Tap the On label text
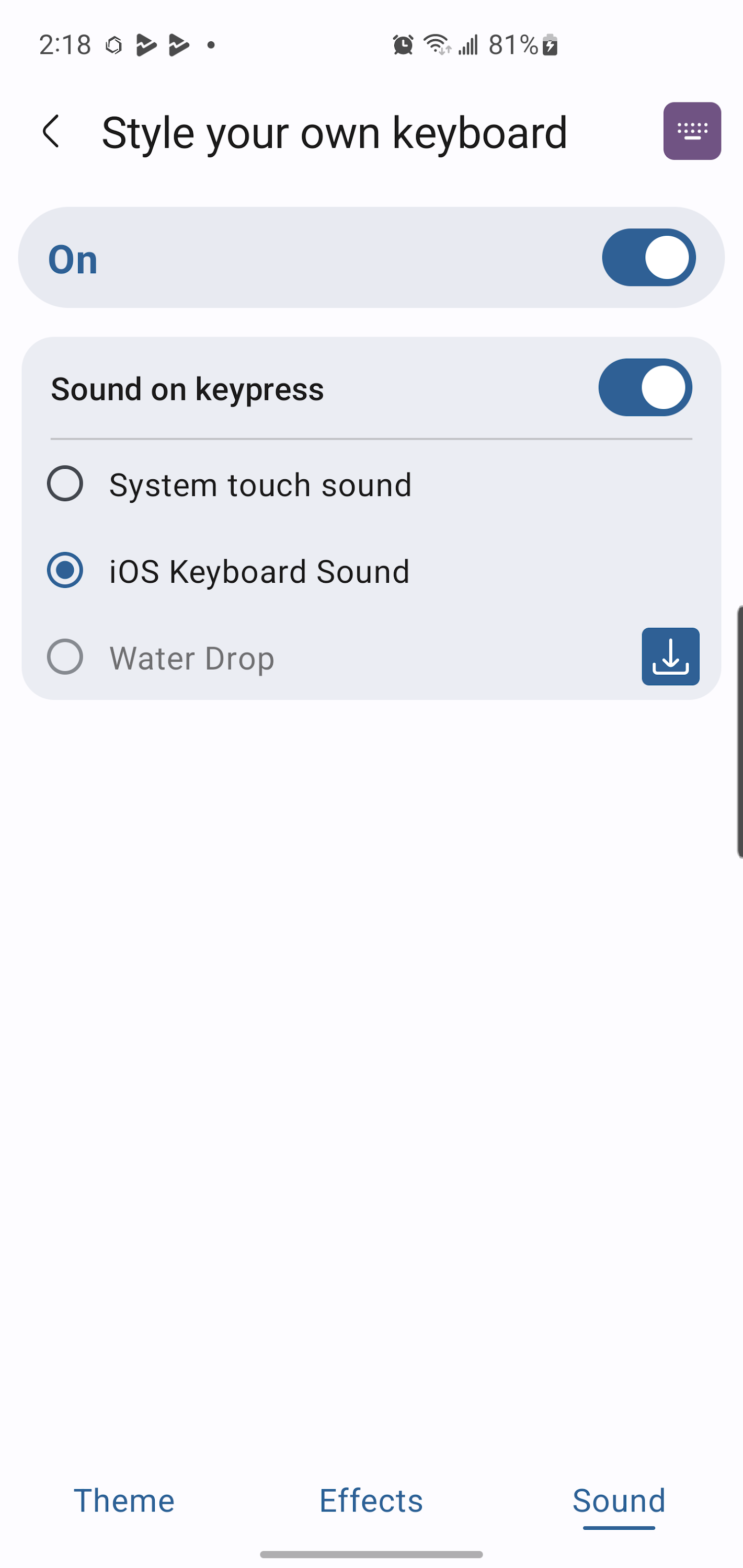 coord(73,259)
